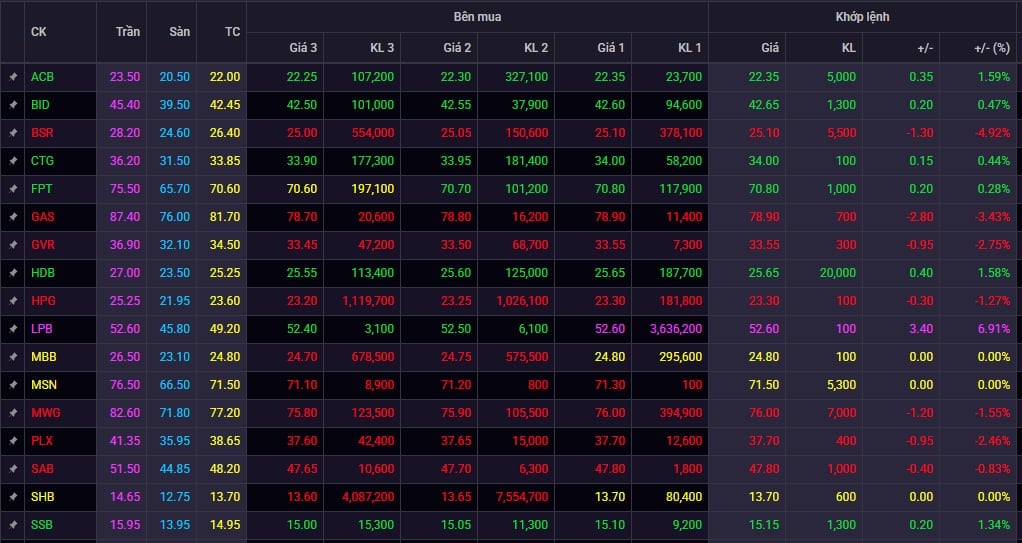
Task: Select BSR percent change -4.92%
Action: pos(992,133)
